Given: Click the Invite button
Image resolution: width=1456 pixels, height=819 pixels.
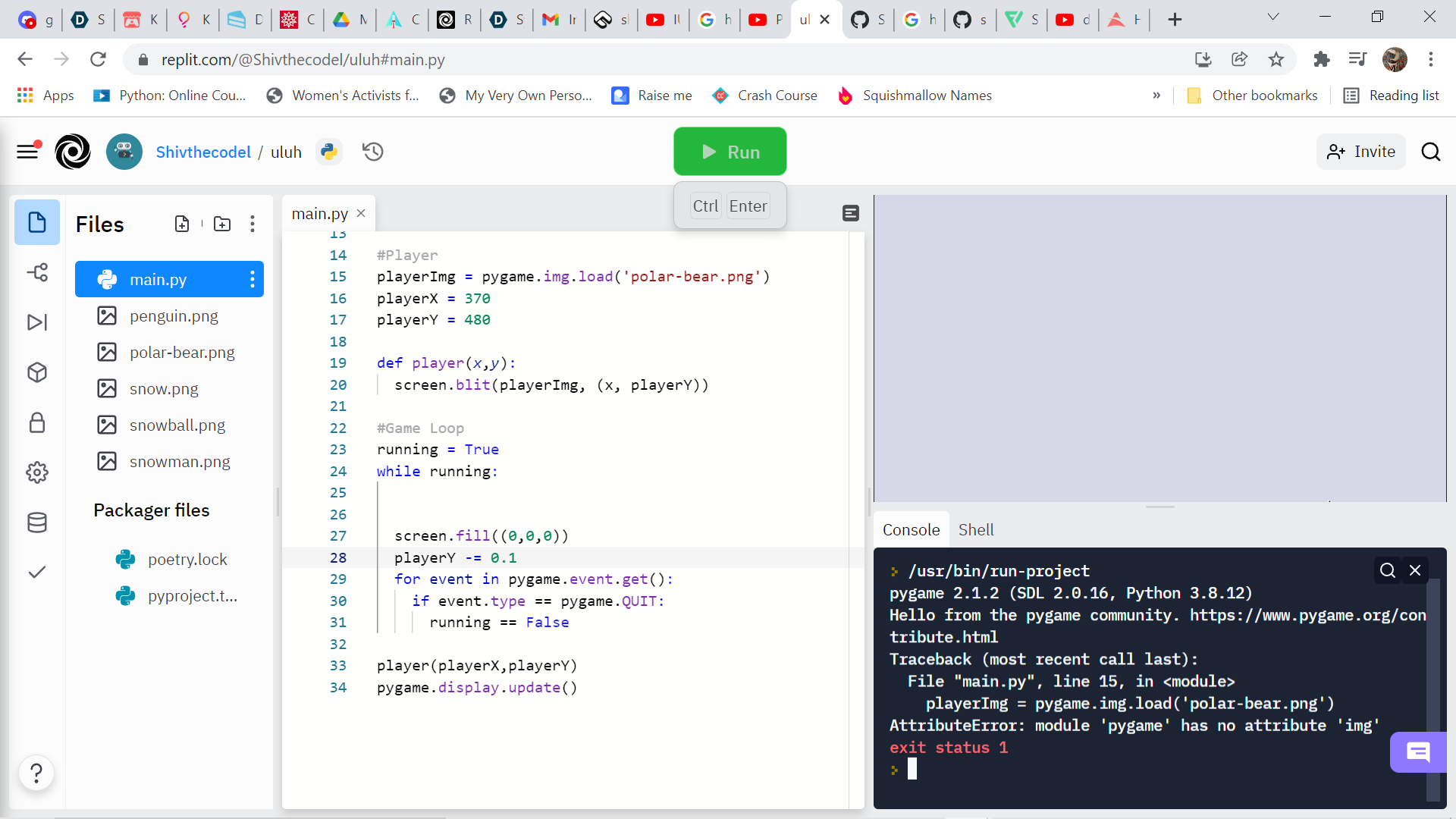Looking at the screenshot, I should [1360, 151].
